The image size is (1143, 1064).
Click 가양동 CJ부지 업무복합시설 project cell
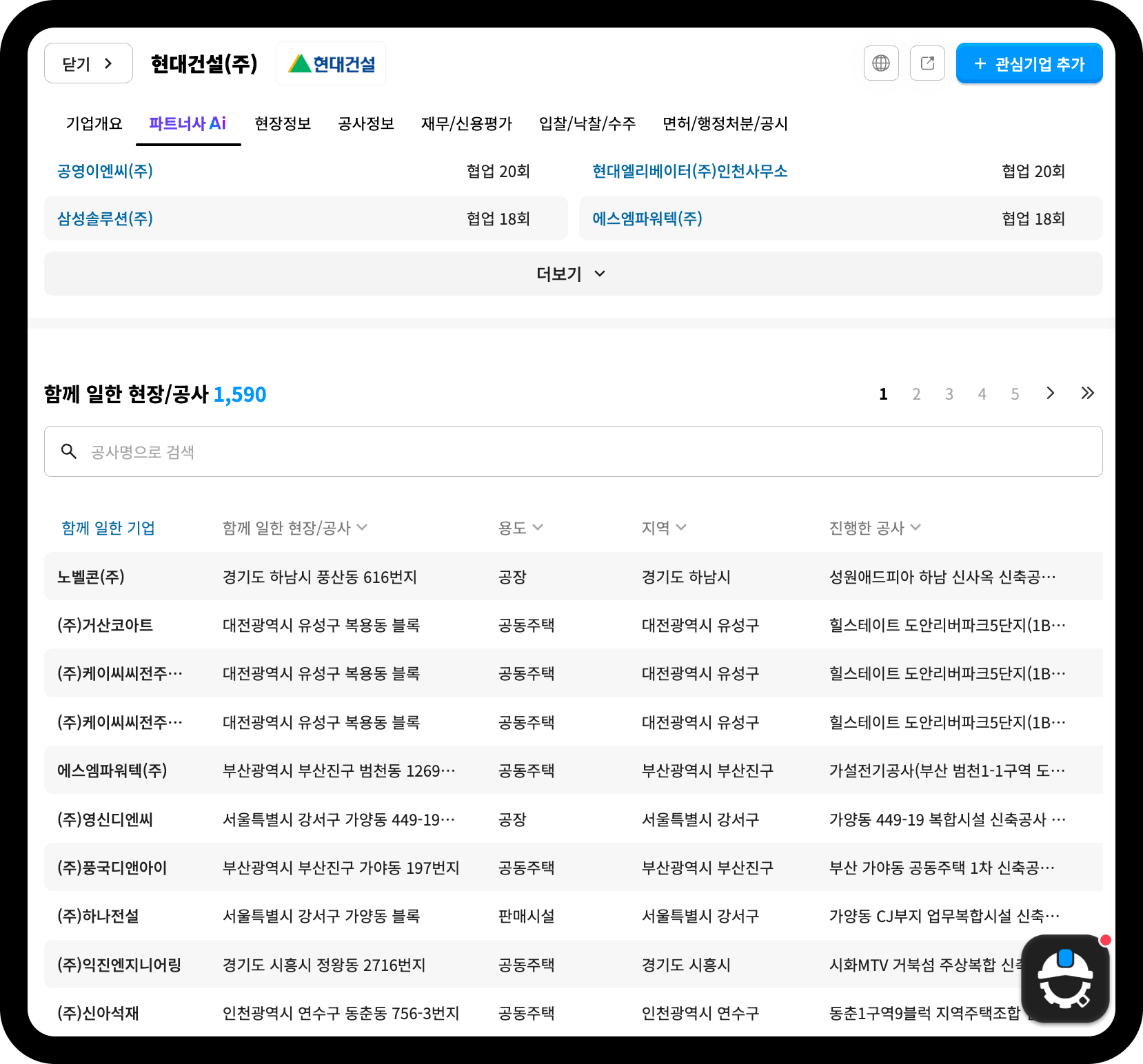pos(944,916)
